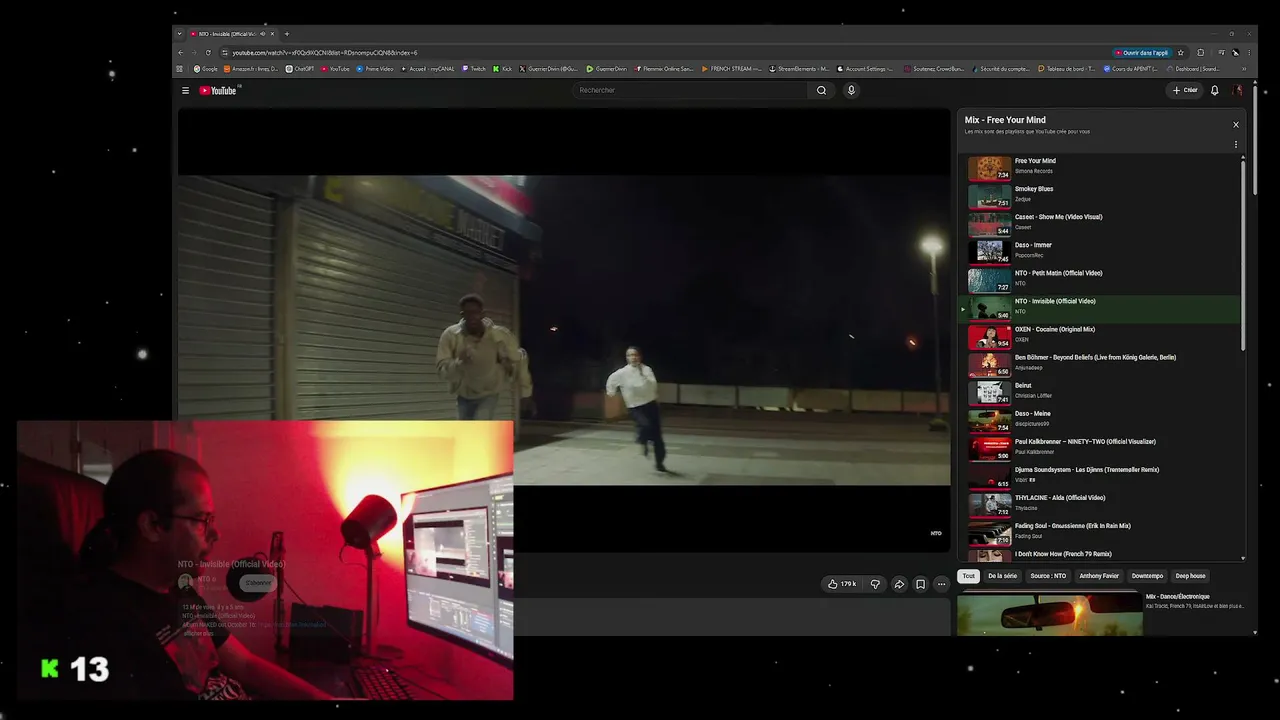The image size is (1280, 720).
Task: Go to YouTube home via logo
Action: 218,90
